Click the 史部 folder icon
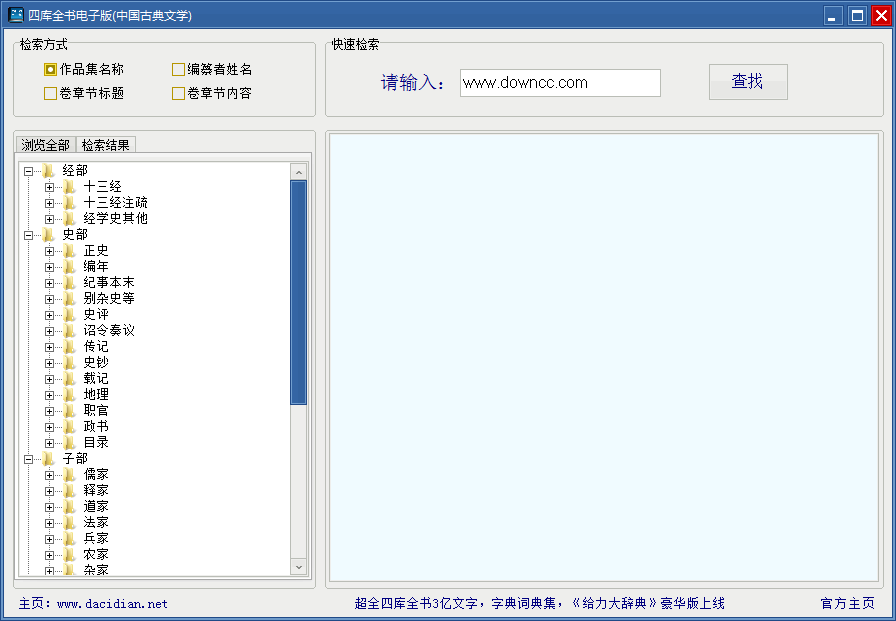The image size is (896, 621). pyautogui.click(x=49, y=233)
